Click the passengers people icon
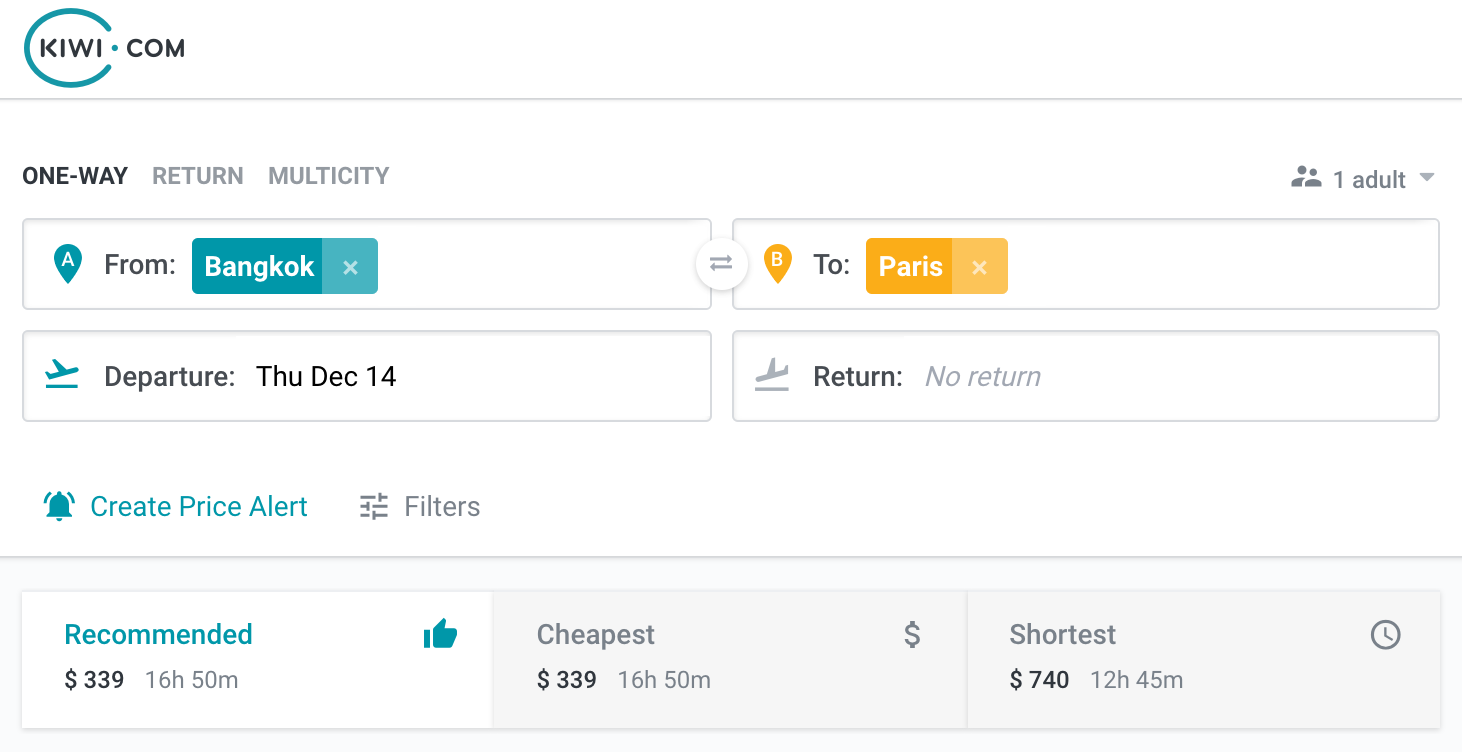 click(x=1306, y=178)
